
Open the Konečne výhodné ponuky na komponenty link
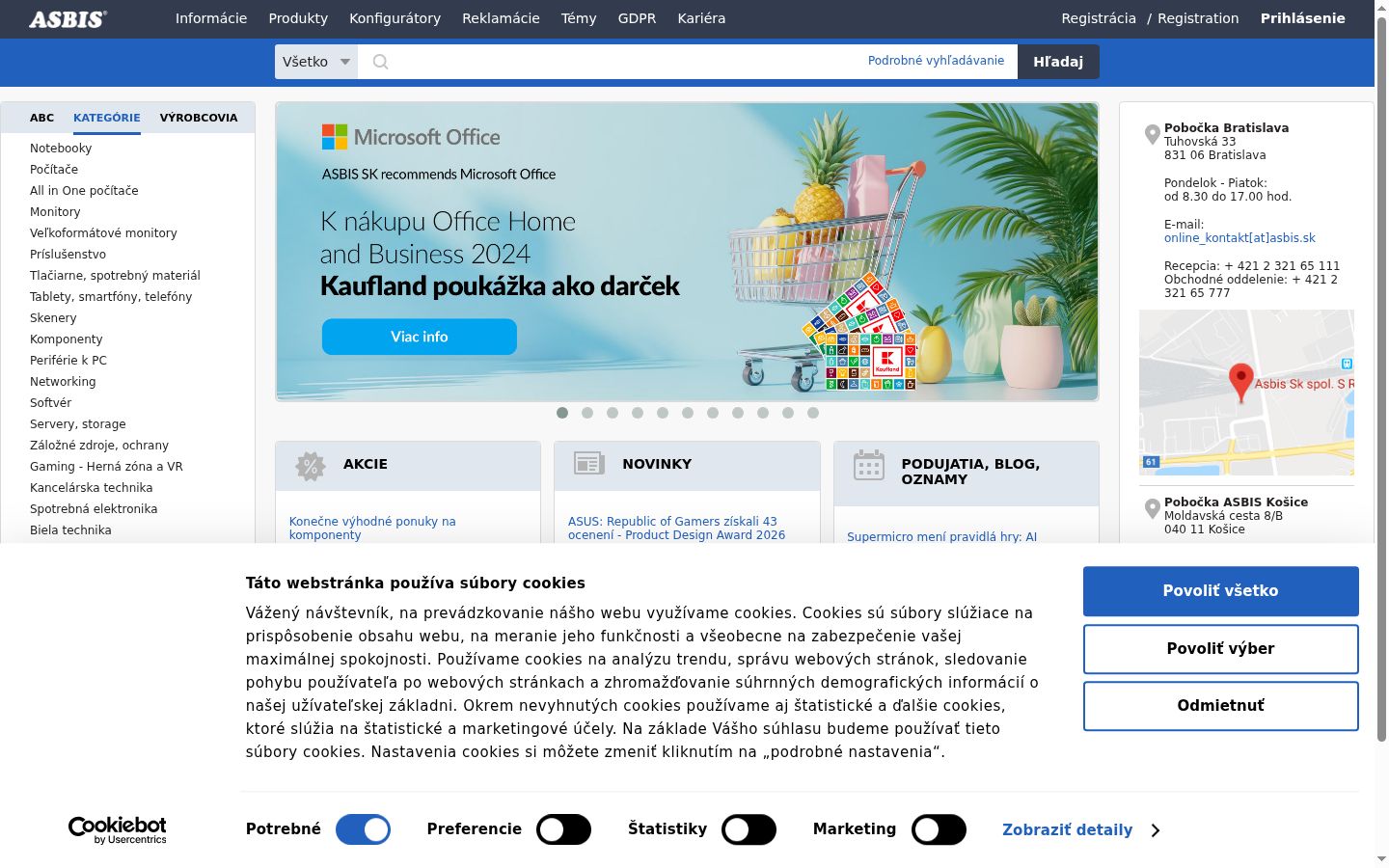pyautogui.click(x=372, y=528)
